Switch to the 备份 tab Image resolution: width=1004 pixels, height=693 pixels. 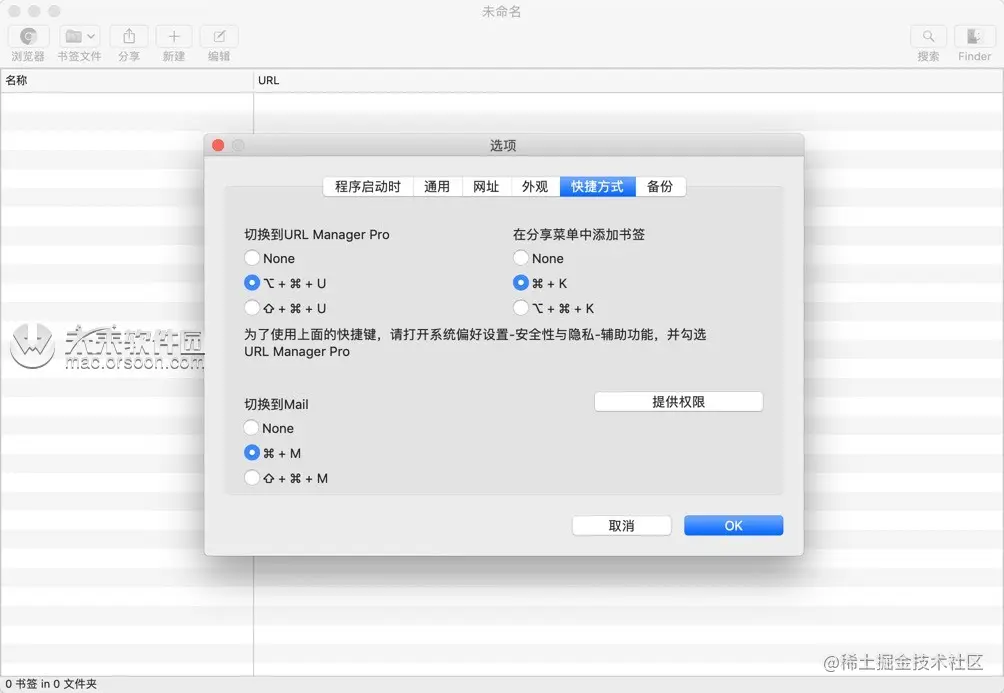point(660,186)
